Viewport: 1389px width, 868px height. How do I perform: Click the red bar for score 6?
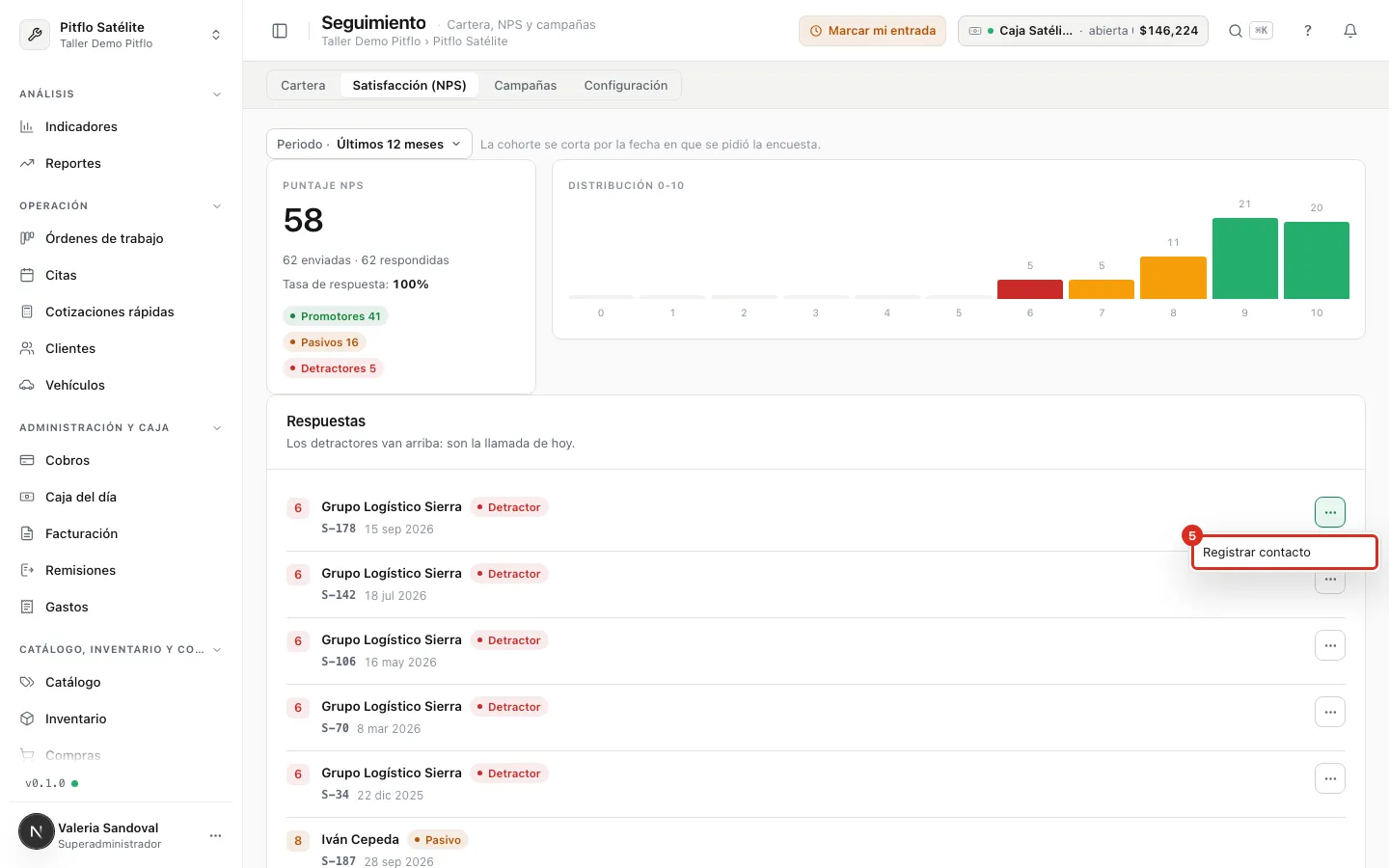tap(1030, 289)
